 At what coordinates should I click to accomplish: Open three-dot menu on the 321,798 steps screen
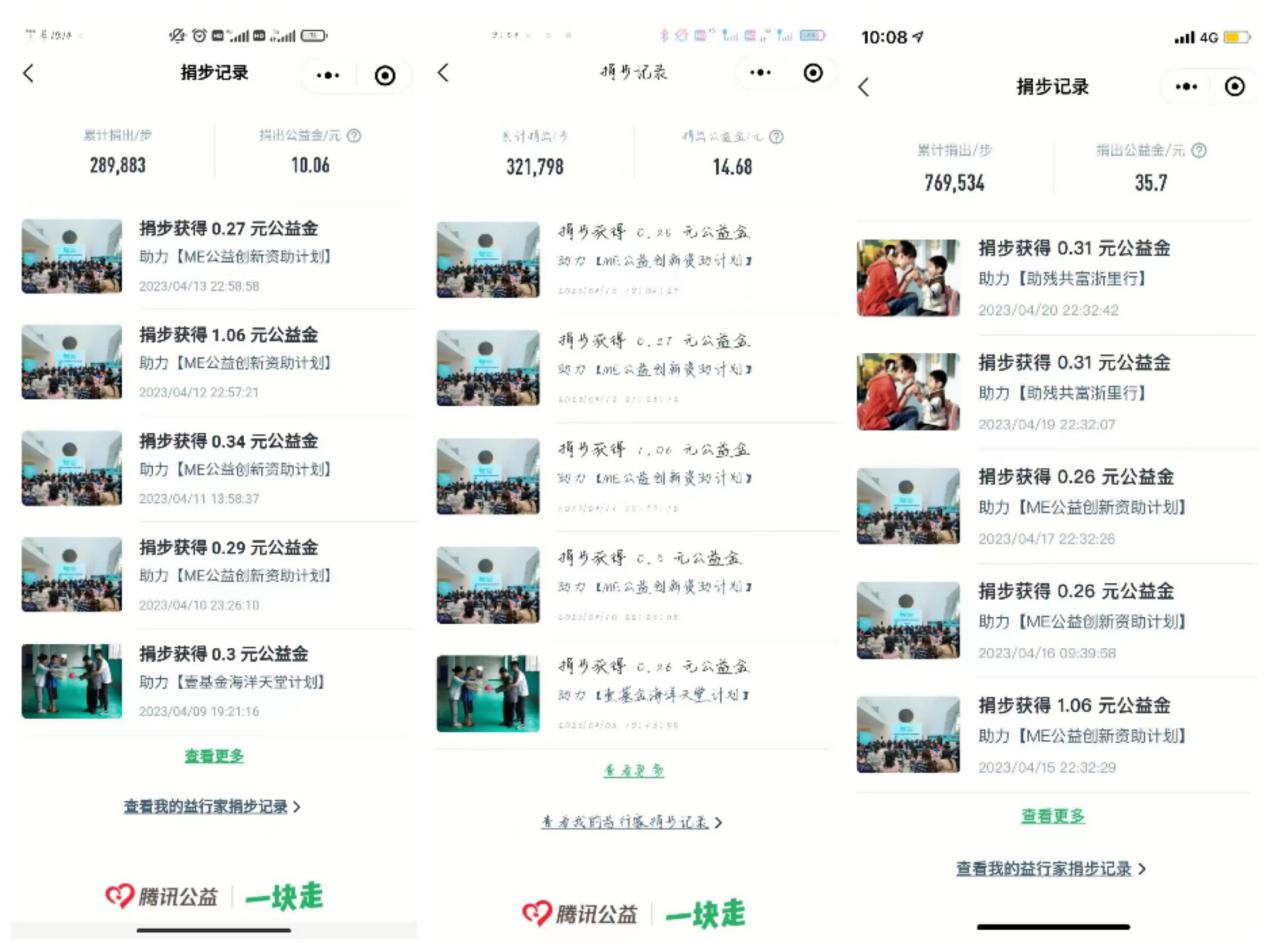[x=761, y=73]
